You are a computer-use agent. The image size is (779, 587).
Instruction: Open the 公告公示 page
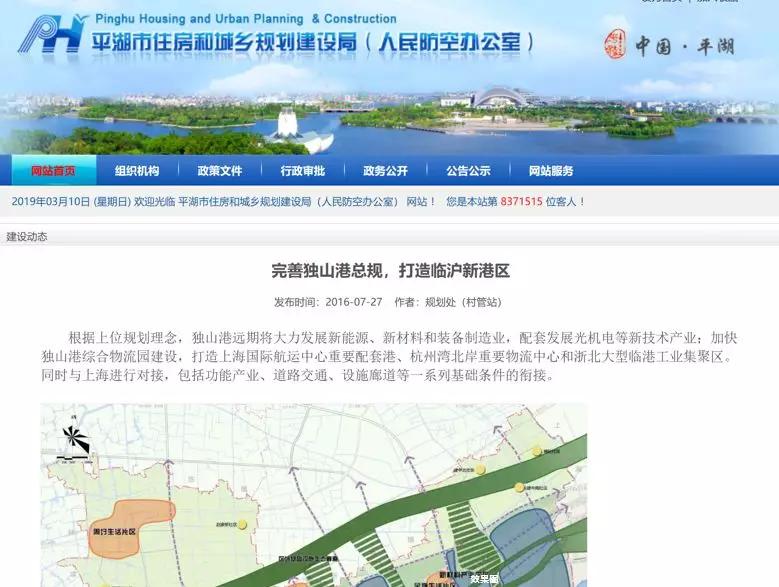468,171
